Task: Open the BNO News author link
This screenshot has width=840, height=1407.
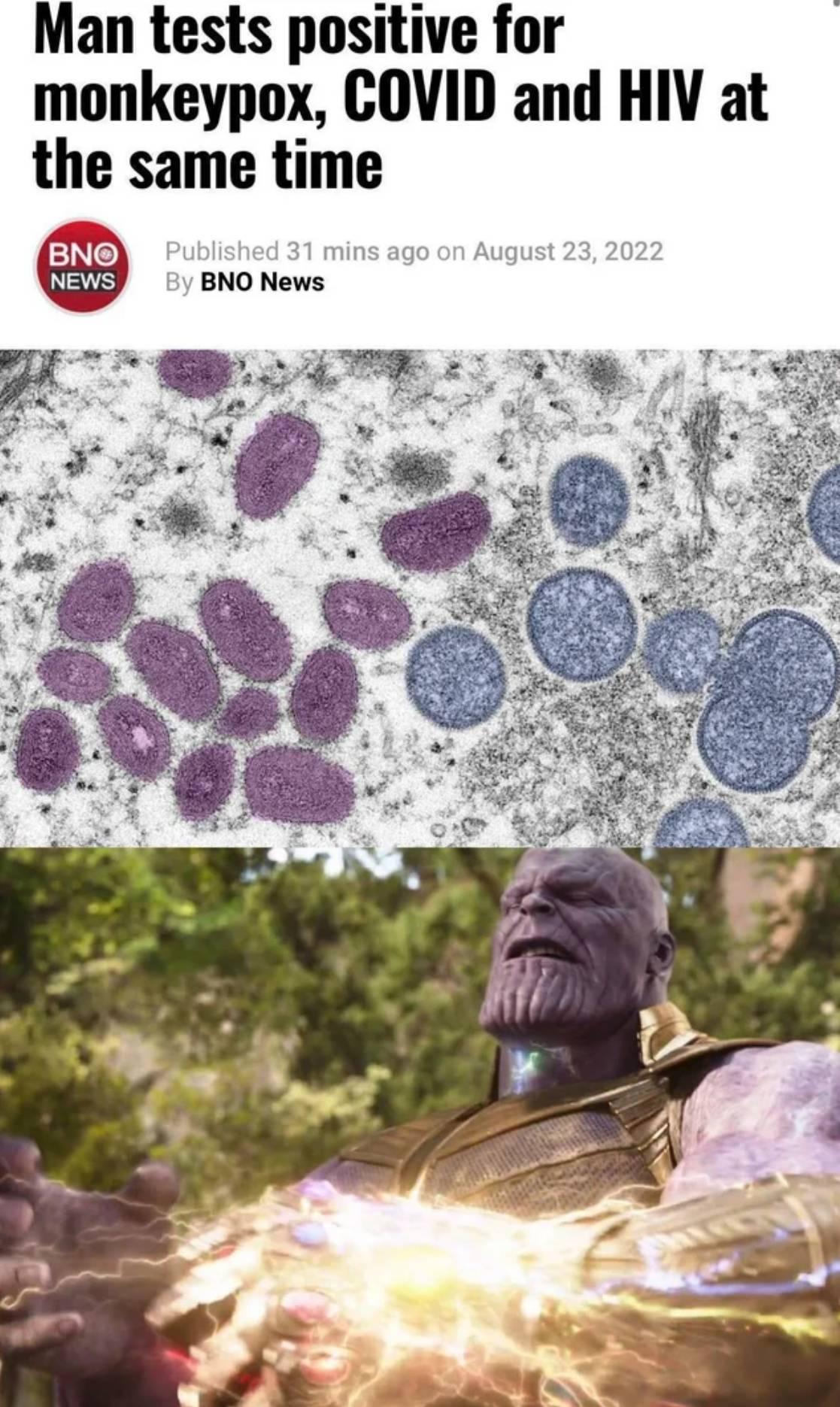Action: pos(262,283)
